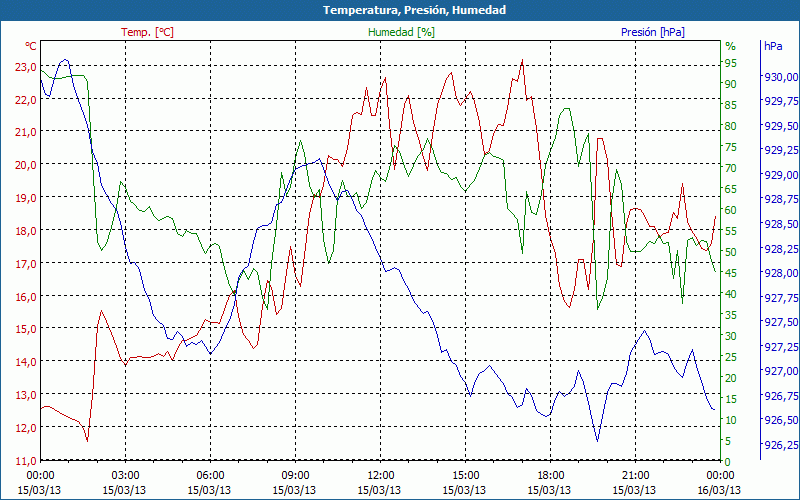Click humidity axis value 75

731,147
